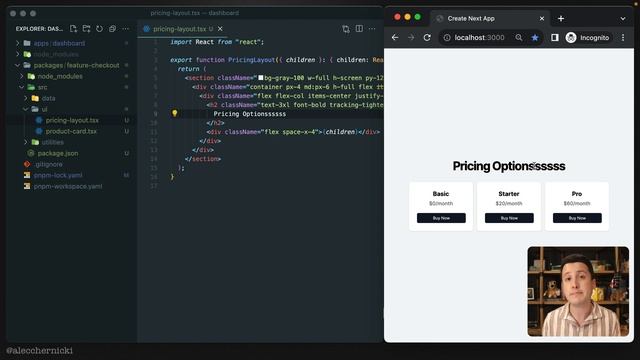
Task: Close the pricing-layout.tsx editor tab
Action: (x=220, y=29)
